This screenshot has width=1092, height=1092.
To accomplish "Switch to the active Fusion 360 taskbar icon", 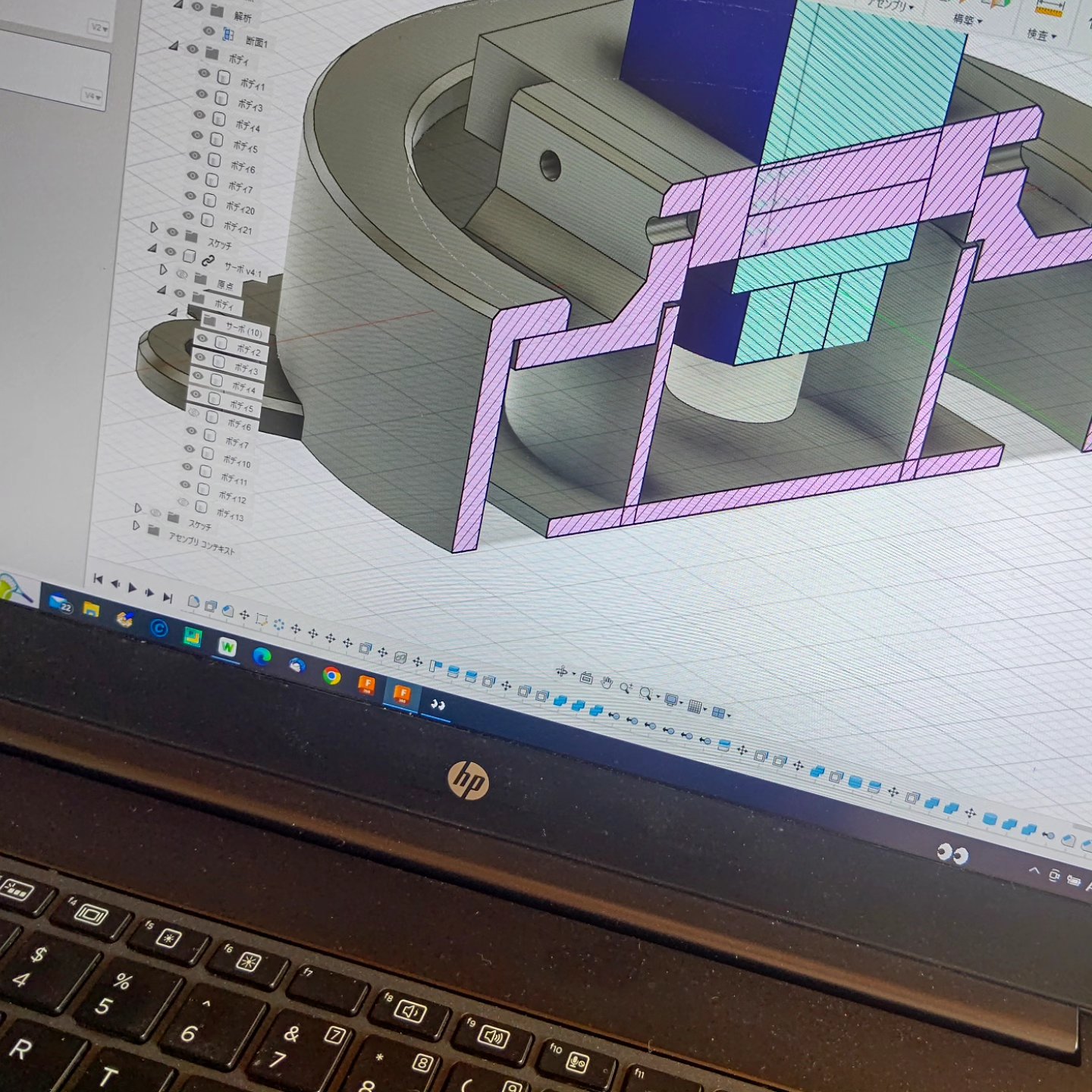I will pos(401,693).
